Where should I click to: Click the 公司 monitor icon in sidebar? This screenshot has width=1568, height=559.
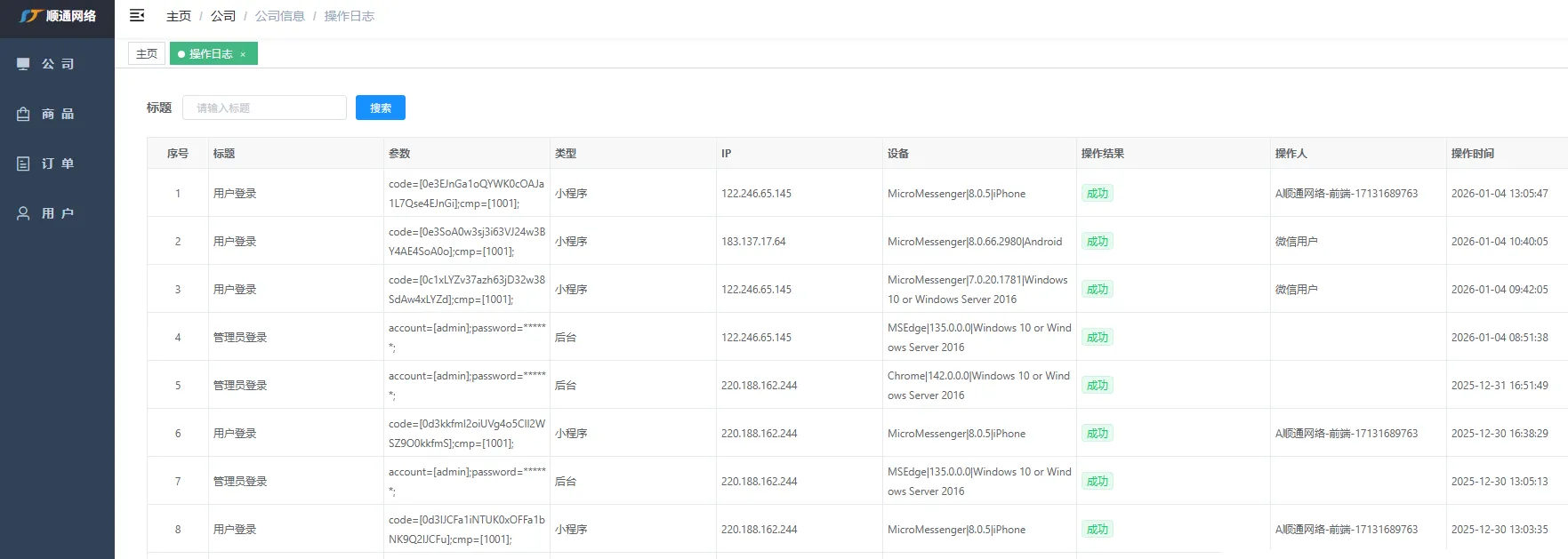tap(23, 64)
